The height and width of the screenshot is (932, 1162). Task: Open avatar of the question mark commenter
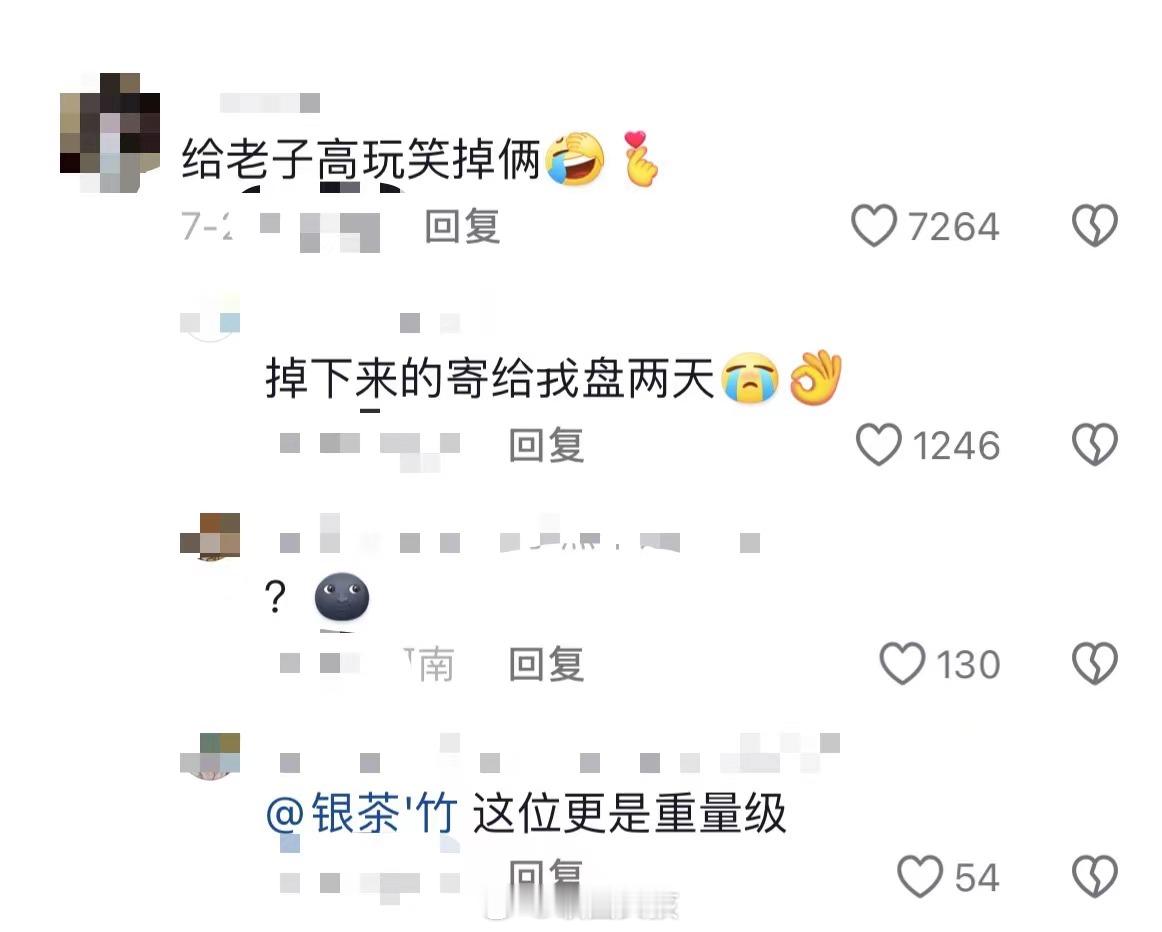(x=210, y=536)
